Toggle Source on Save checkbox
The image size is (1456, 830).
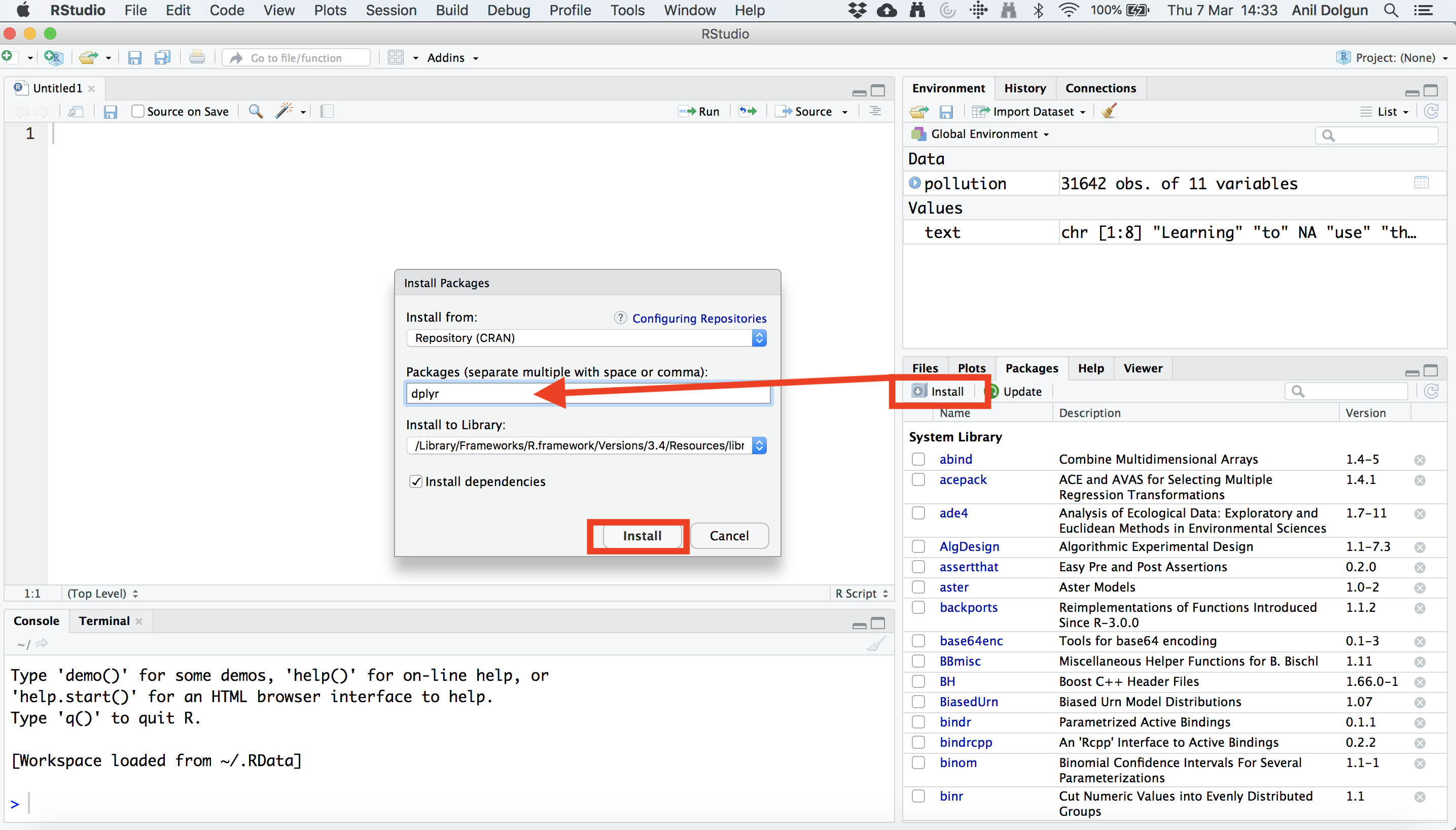coord(138,111)
